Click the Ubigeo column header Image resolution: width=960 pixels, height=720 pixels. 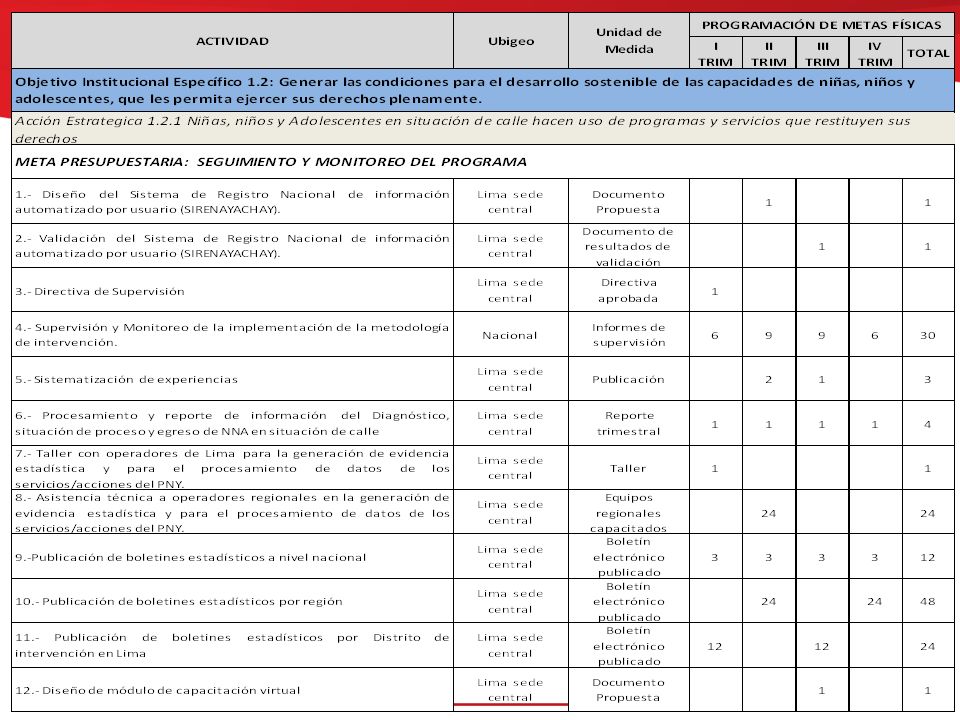tap(511, 41)
